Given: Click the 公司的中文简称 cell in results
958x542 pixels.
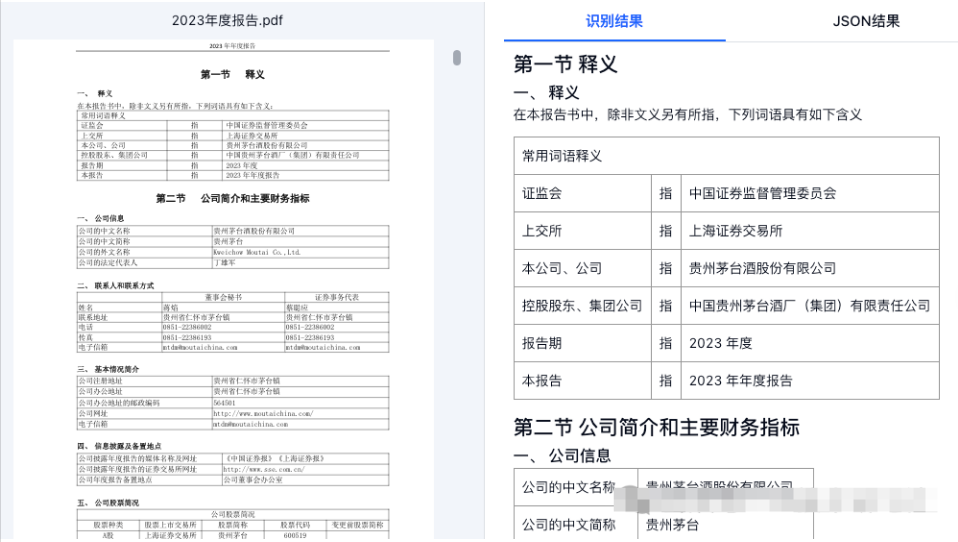Looking at the screenshot, I should 576,524.
